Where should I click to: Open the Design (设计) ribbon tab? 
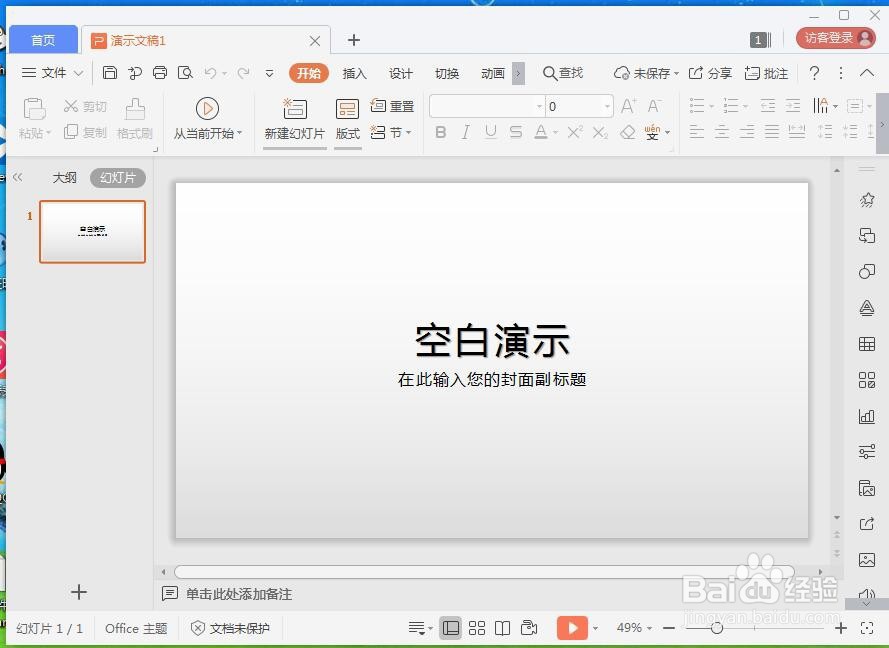pos(400,73)
